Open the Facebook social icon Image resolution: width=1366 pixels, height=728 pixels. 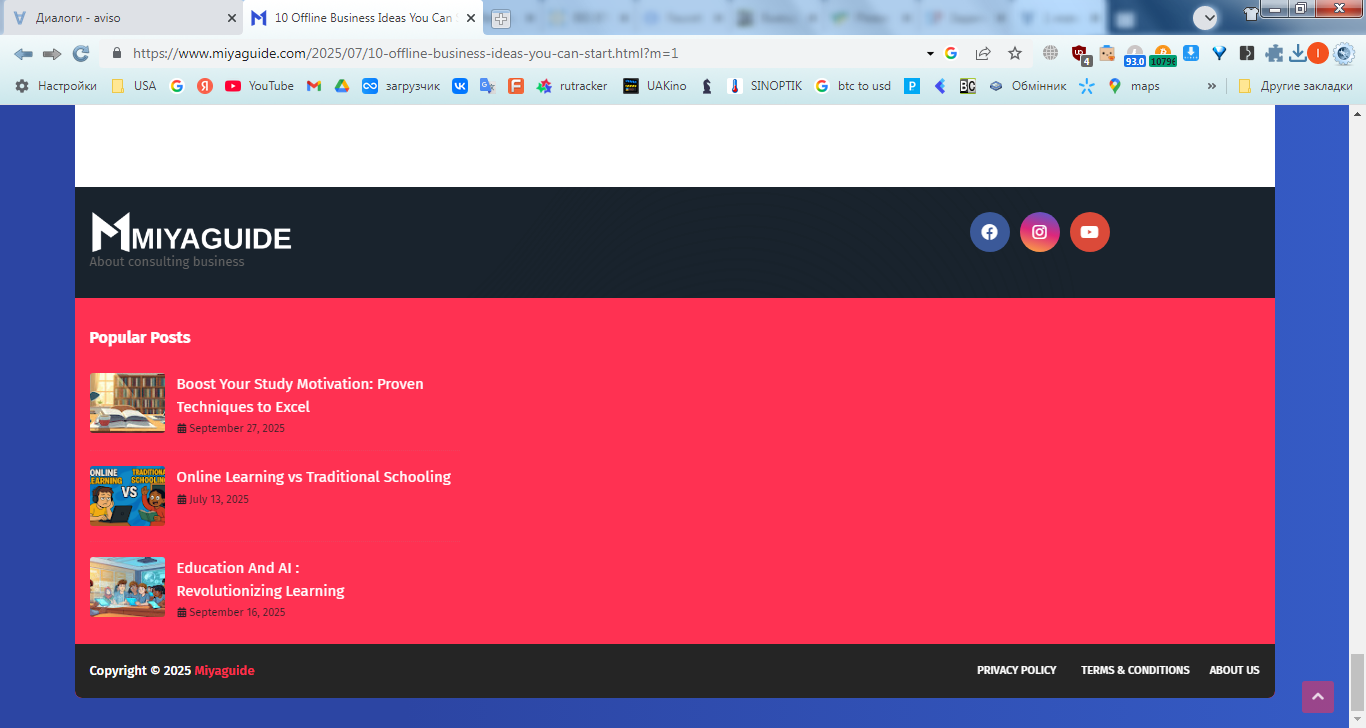click(x=989, y=232)
